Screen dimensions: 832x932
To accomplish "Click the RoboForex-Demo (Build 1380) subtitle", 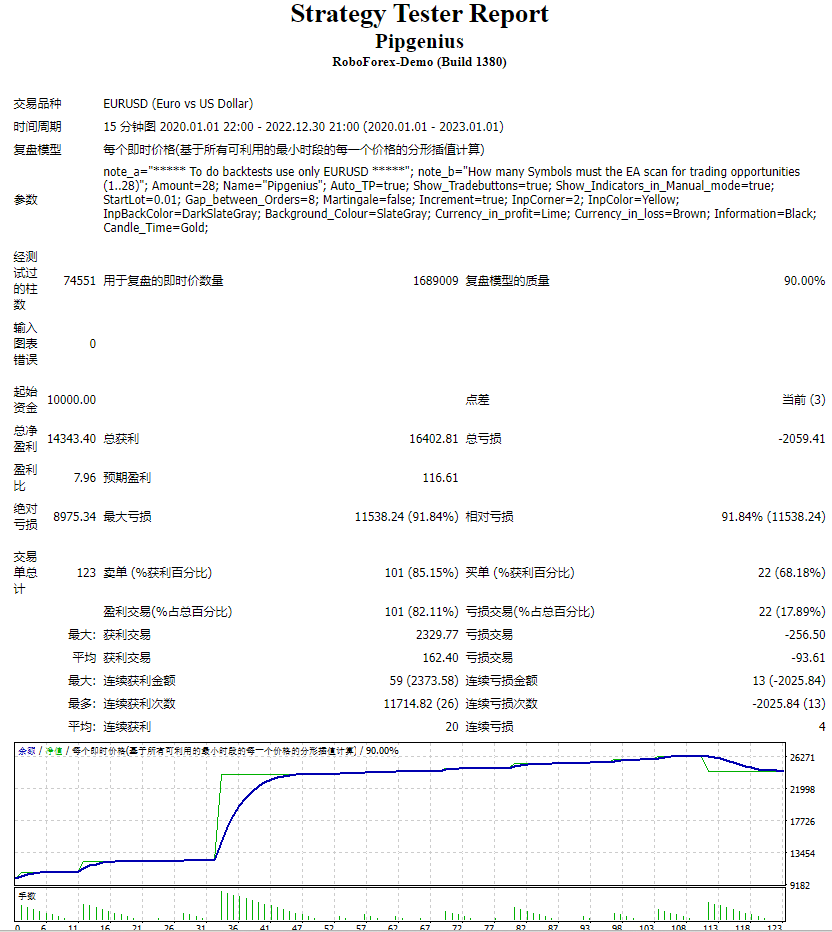I will pos(416,61).
